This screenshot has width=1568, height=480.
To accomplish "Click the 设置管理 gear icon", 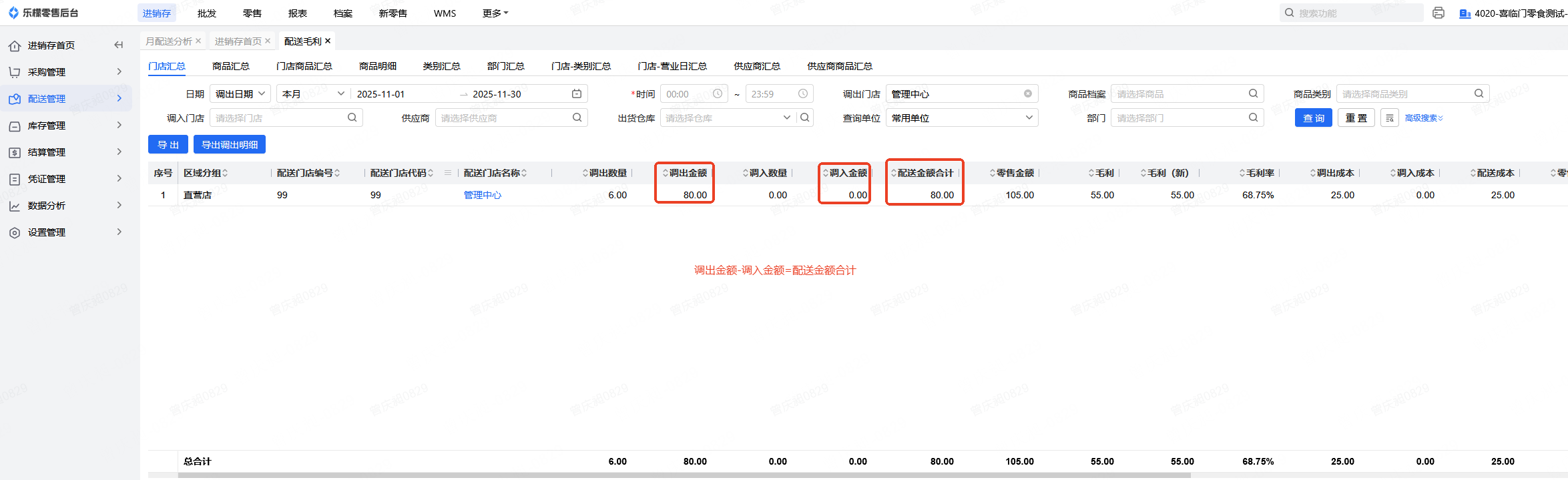I will click(x=15, y=232).
